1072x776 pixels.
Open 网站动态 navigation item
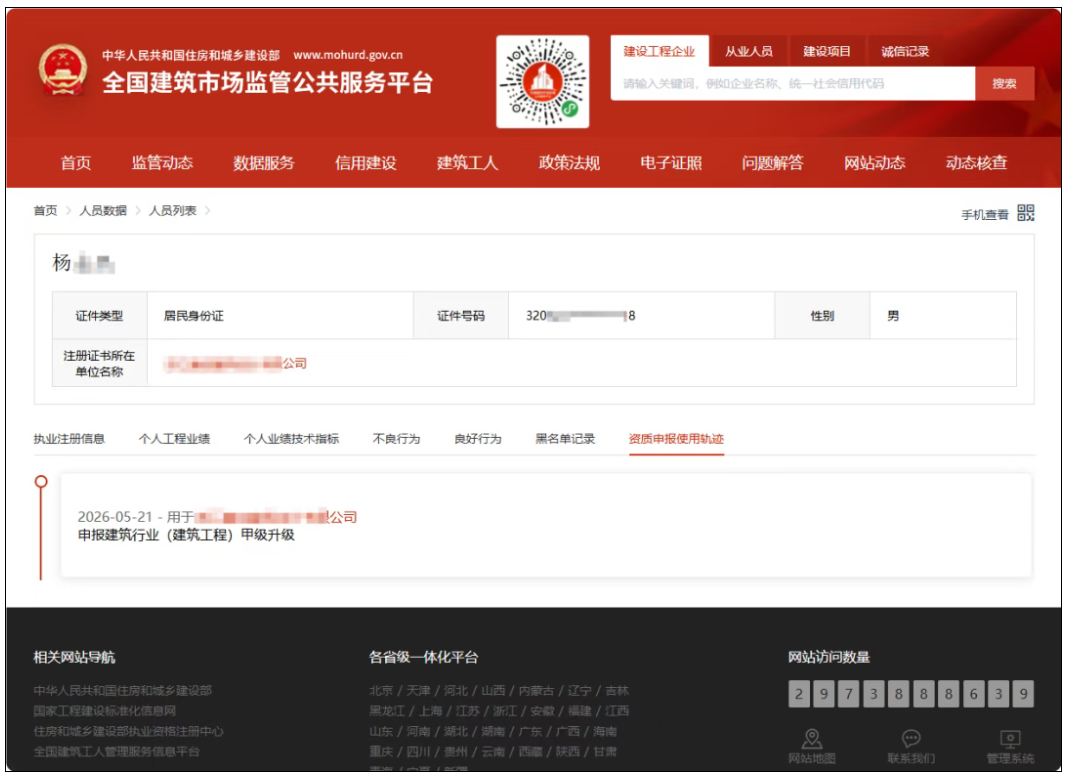coord(875,163)
